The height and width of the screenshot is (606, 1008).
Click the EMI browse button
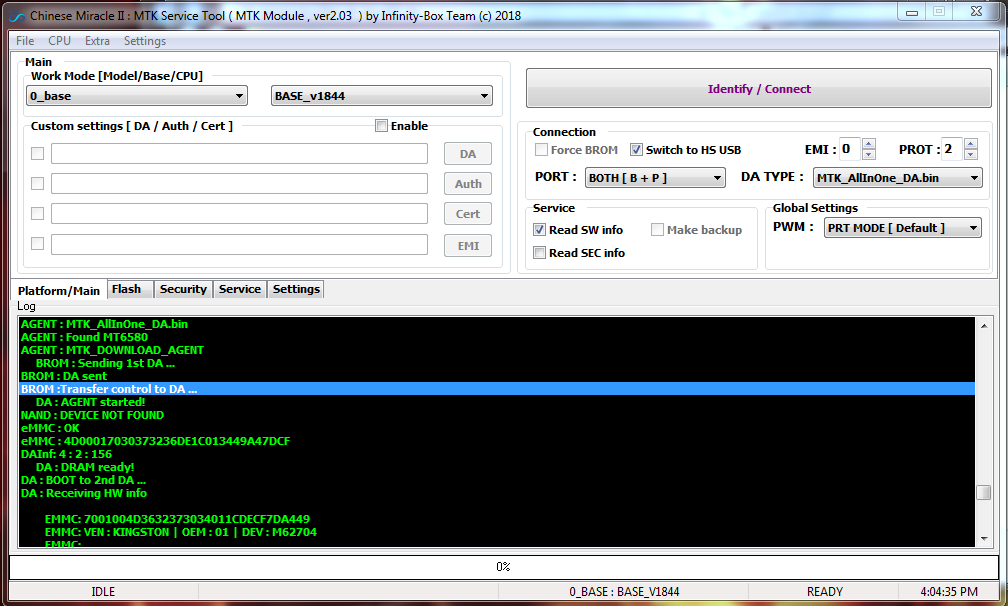tap(467, 245)
